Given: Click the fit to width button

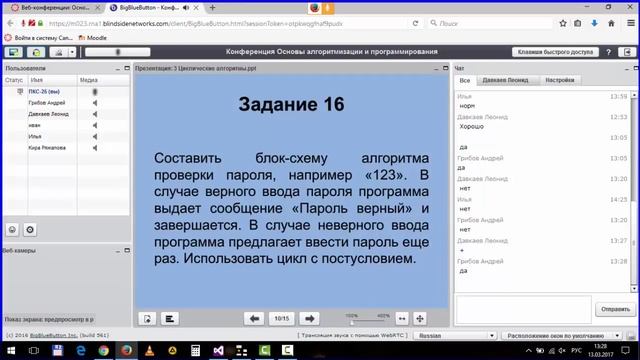Looking at the screenshot, I should pyautogui.click(x=402, y=318).
